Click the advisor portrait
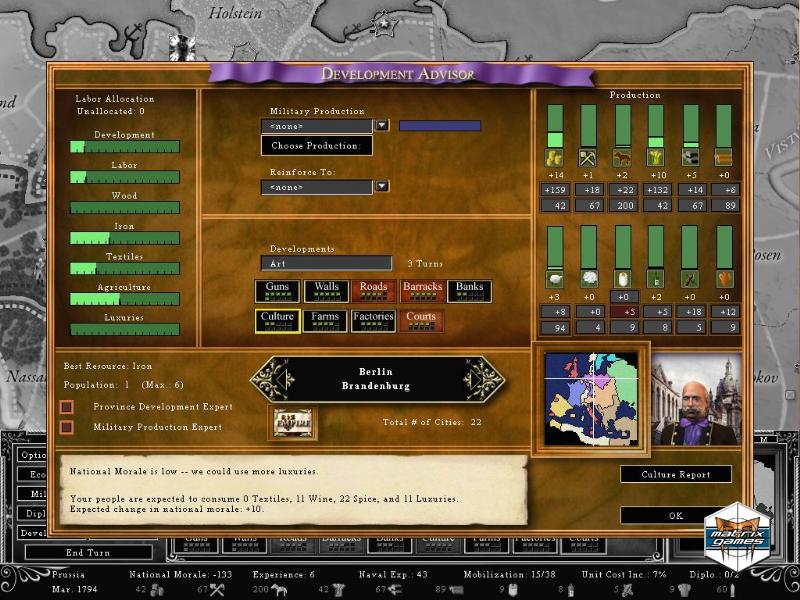This screenshot has width=800, height=600. 696,399
